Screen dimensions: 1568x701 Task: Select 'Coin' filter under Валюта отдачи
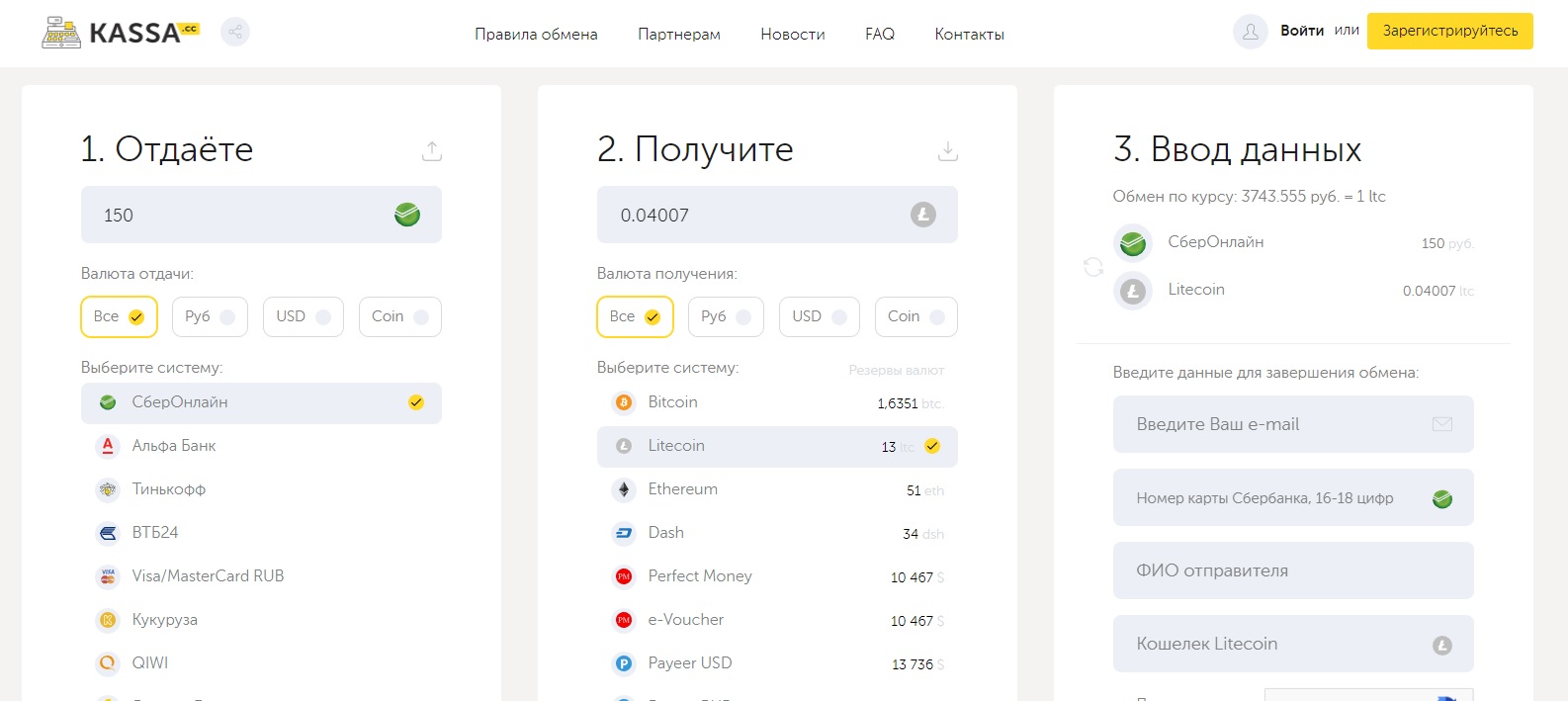coord(399,316)
